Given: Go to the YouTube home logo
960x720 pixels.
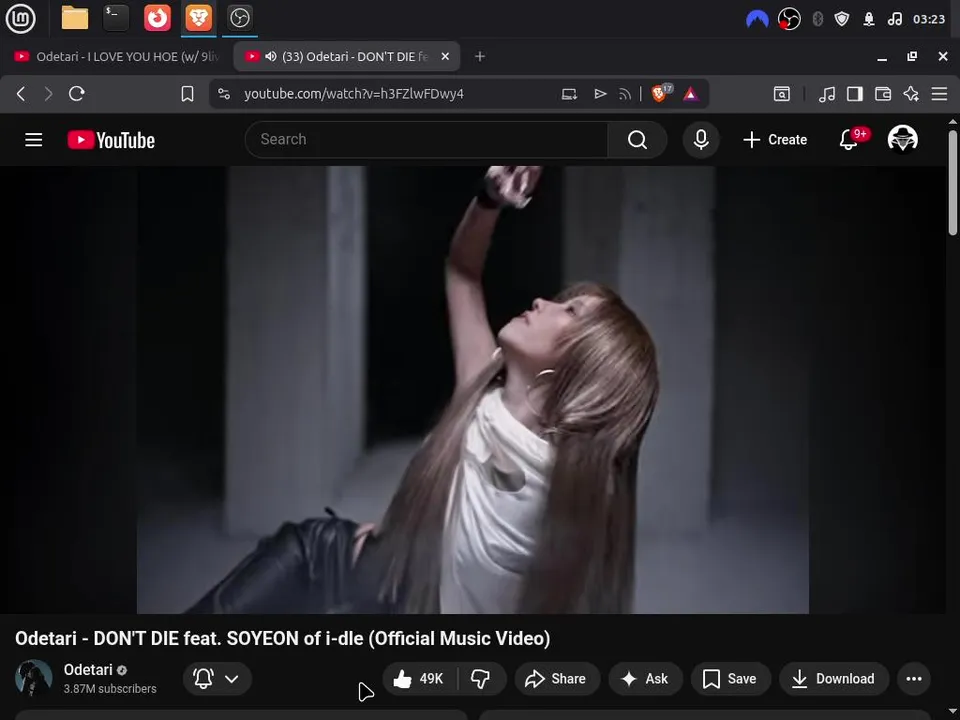Looking at the screenshot, I should [111, 140].
